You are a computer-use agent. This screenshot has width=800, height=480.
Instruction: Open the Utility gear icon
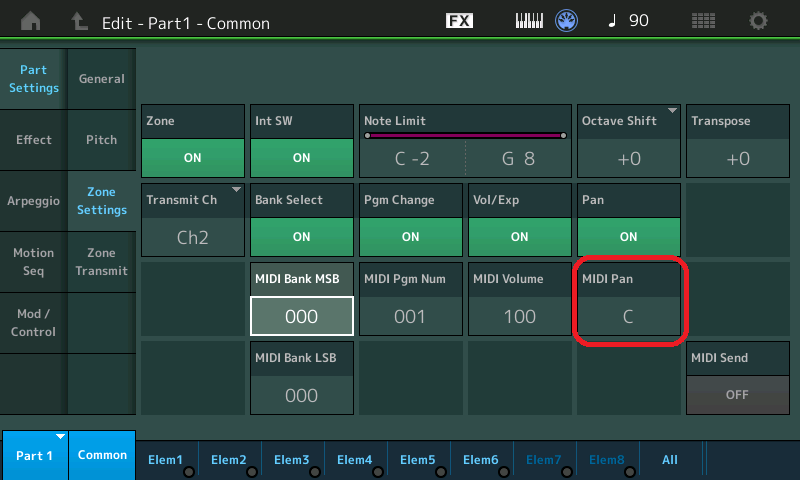pos(759,21)
